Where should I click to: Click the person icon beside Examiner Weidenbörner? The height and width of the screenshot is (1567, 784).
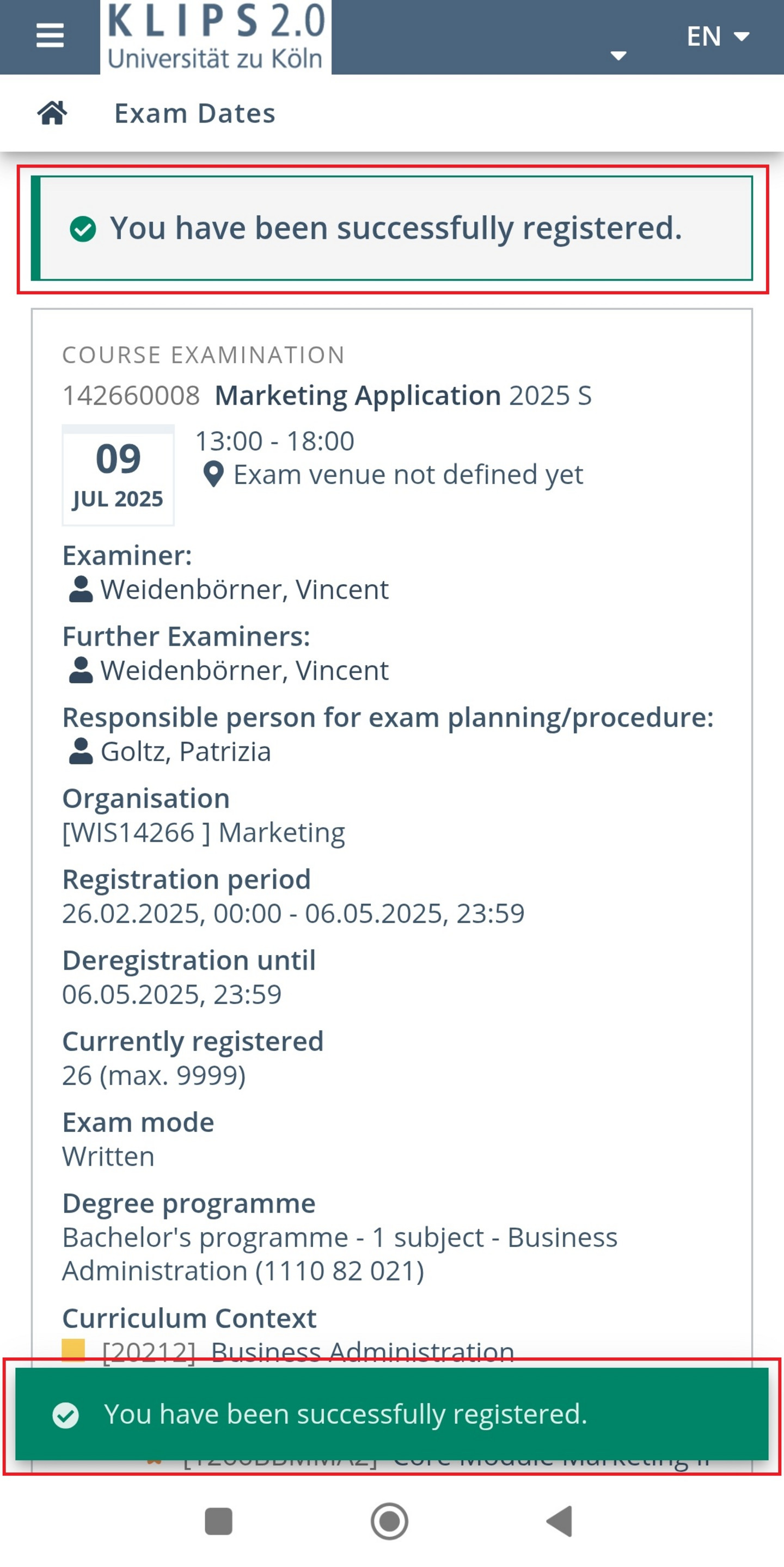click(x=80, y=590)
